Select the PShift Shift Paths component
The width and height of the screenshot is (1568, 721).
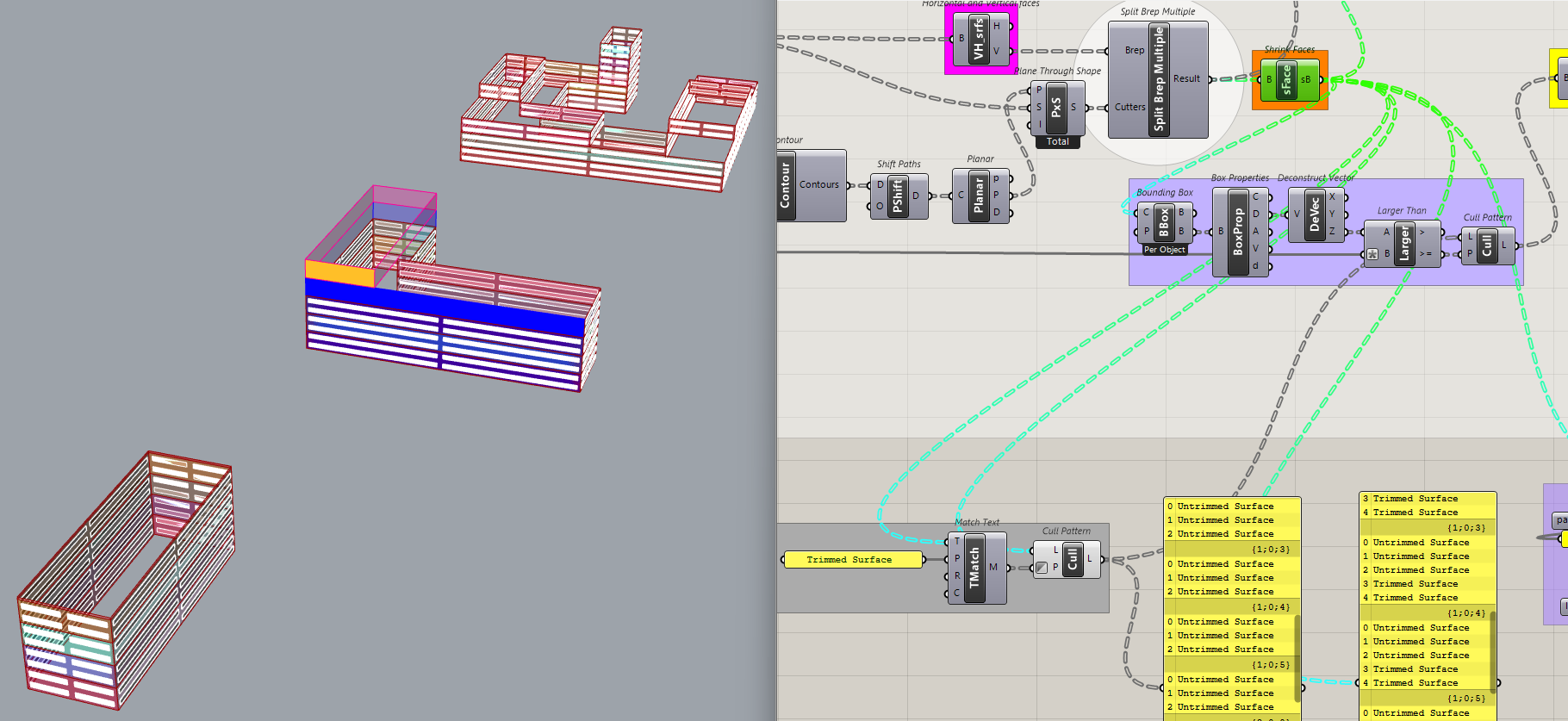tap(899, 196)
